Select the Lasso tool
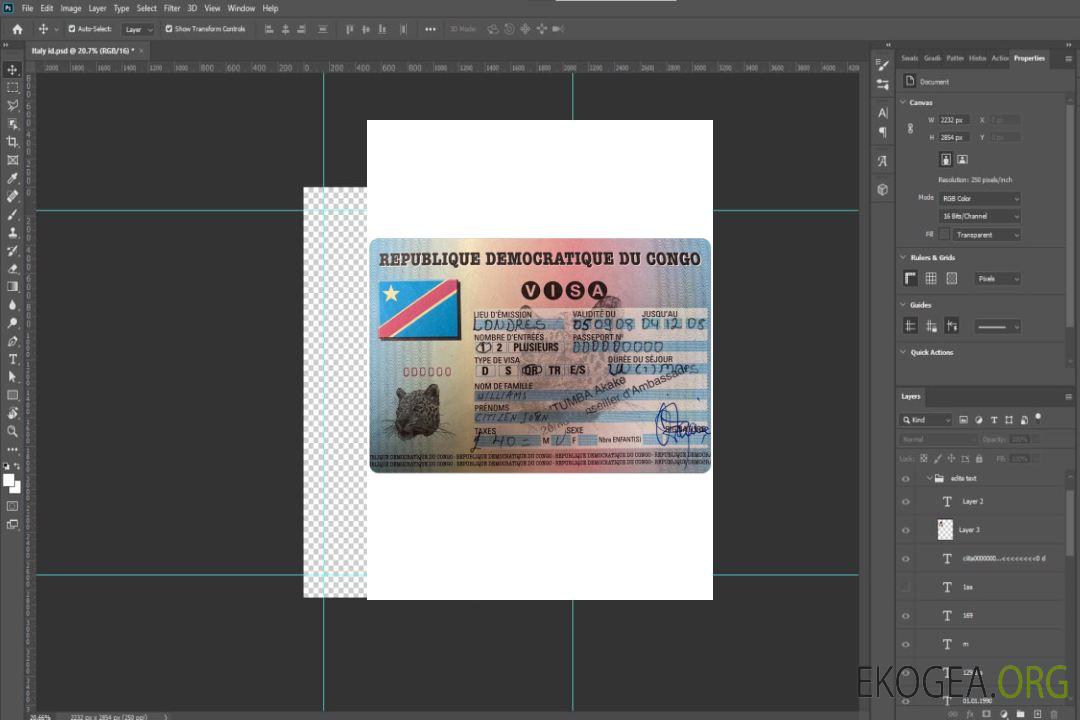This screenshot has height=720, width=1080. (x=12, y=105)
